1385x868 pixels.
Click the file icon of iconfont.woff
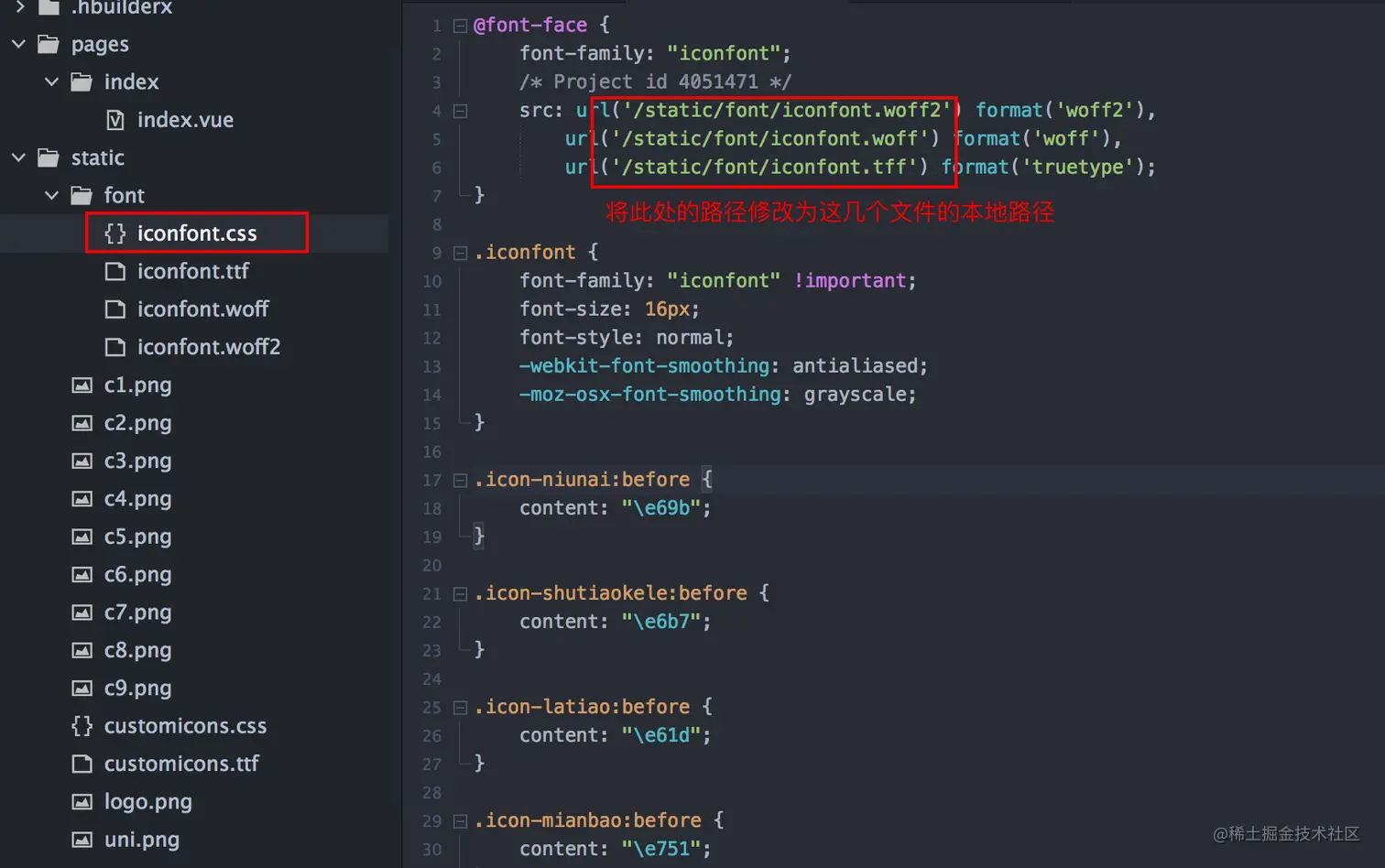coord(115,309)
